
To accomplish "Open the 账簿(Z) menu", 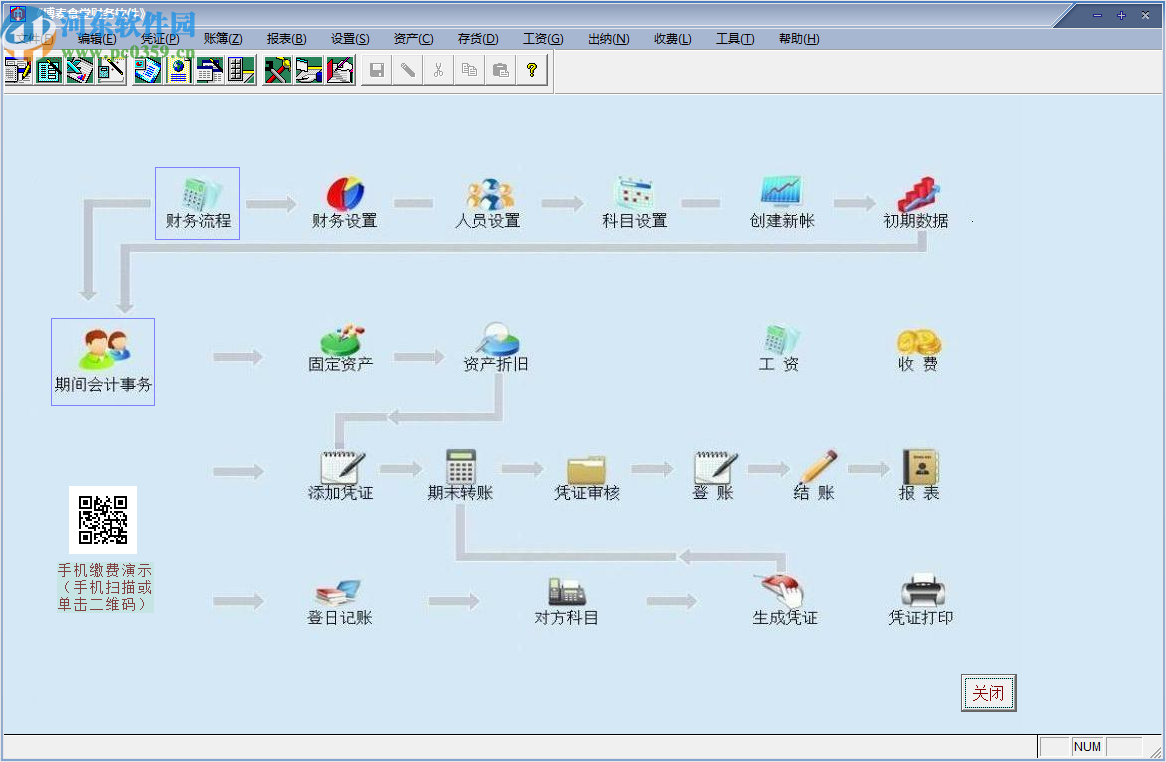I will 223,39.
